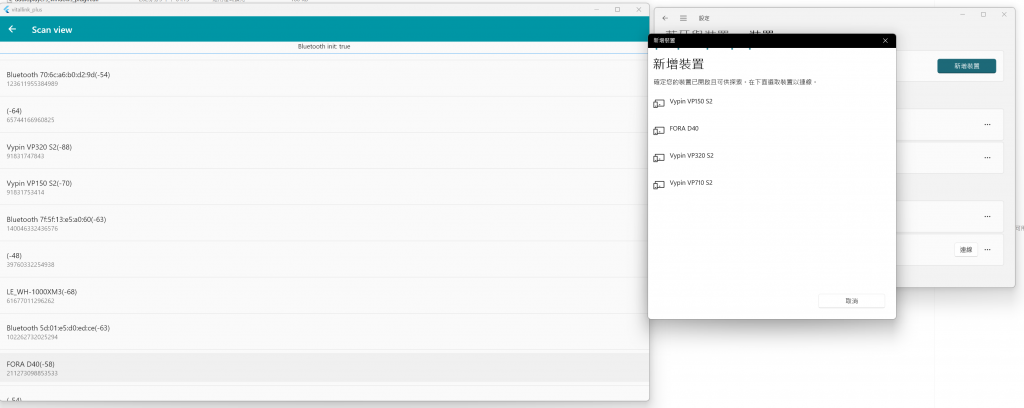Open hamburger menu in Settings window
The width and height of the screenshot is (1024, 408).
[683, 18]
